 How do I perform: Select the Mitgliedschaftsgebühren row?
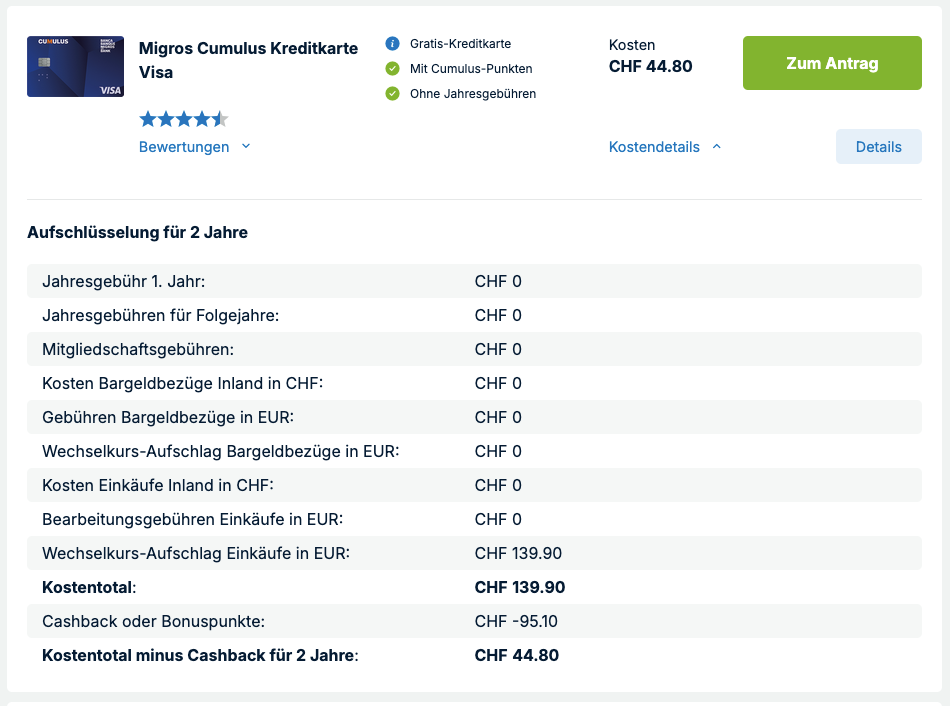(x=474, y=349)
